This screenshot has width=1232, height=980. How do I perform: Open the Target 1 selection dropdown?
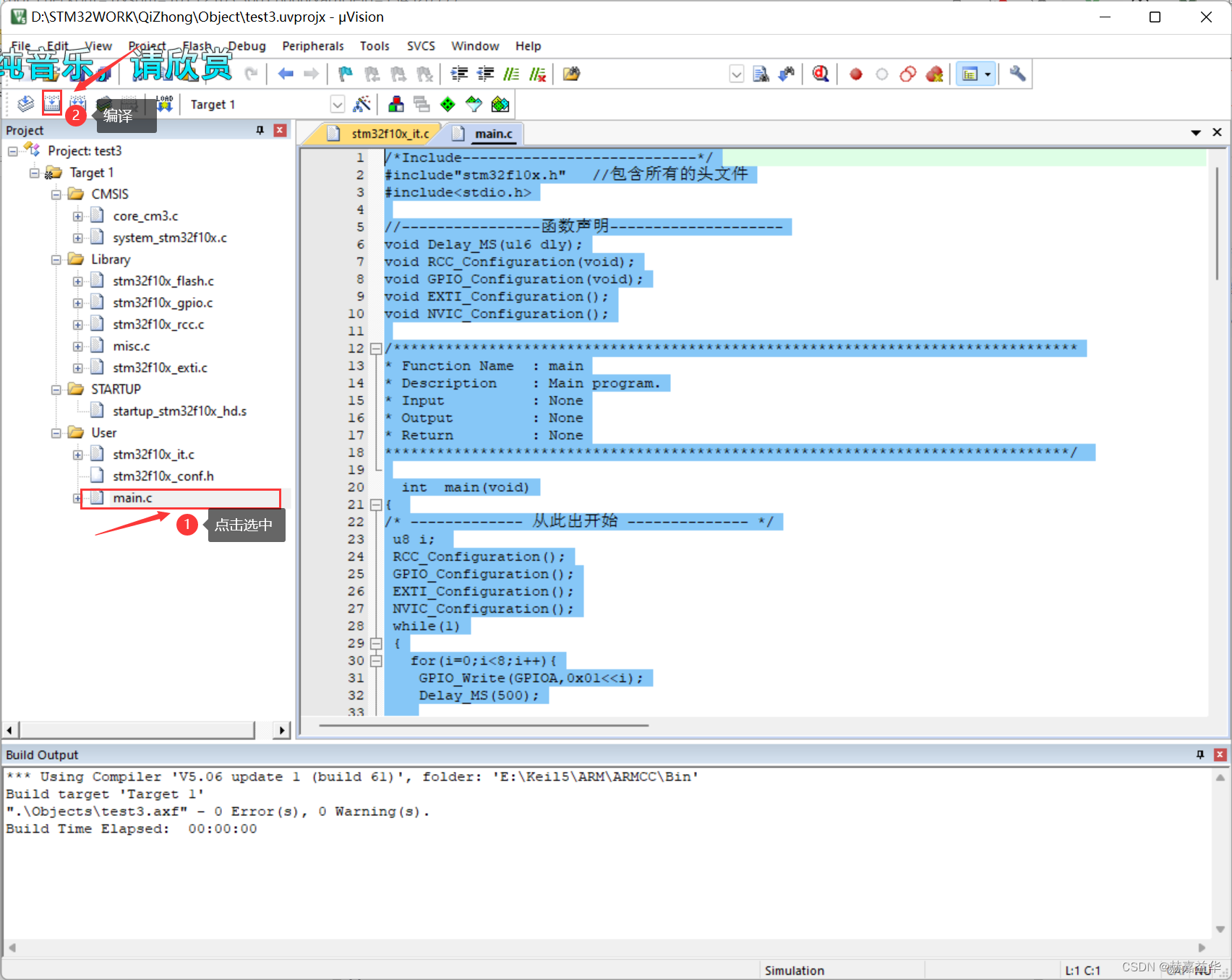[337, 104]
